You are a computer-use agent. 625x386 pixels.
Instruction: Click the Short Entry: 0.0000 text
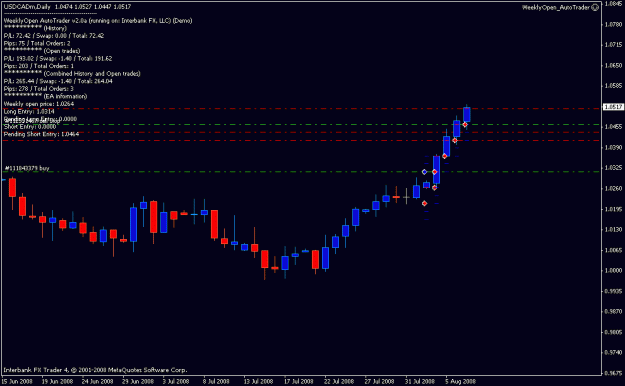[x=30, y=127]
